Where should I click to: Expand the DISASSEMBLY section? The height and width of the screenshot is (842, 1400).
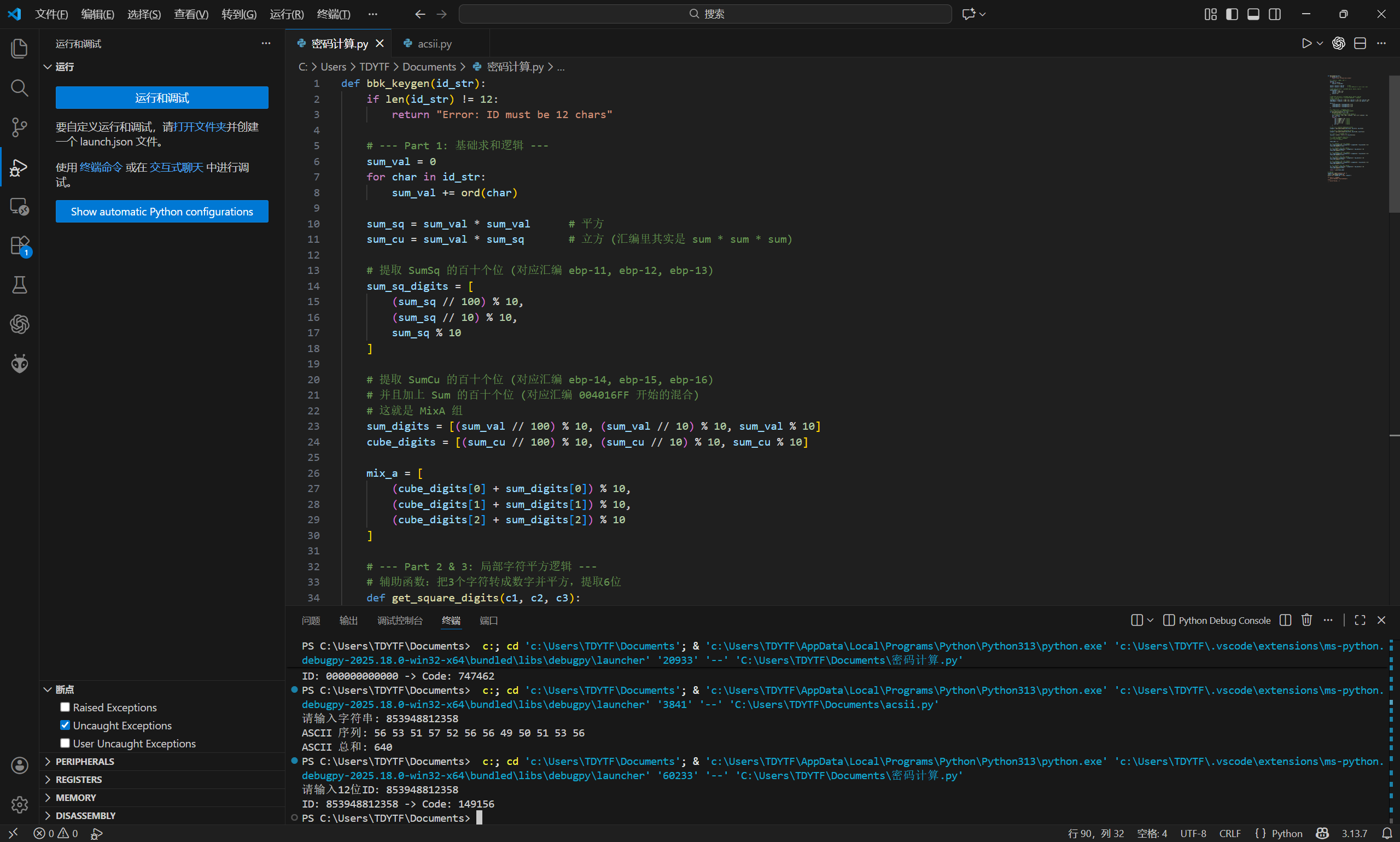(85, 815)
